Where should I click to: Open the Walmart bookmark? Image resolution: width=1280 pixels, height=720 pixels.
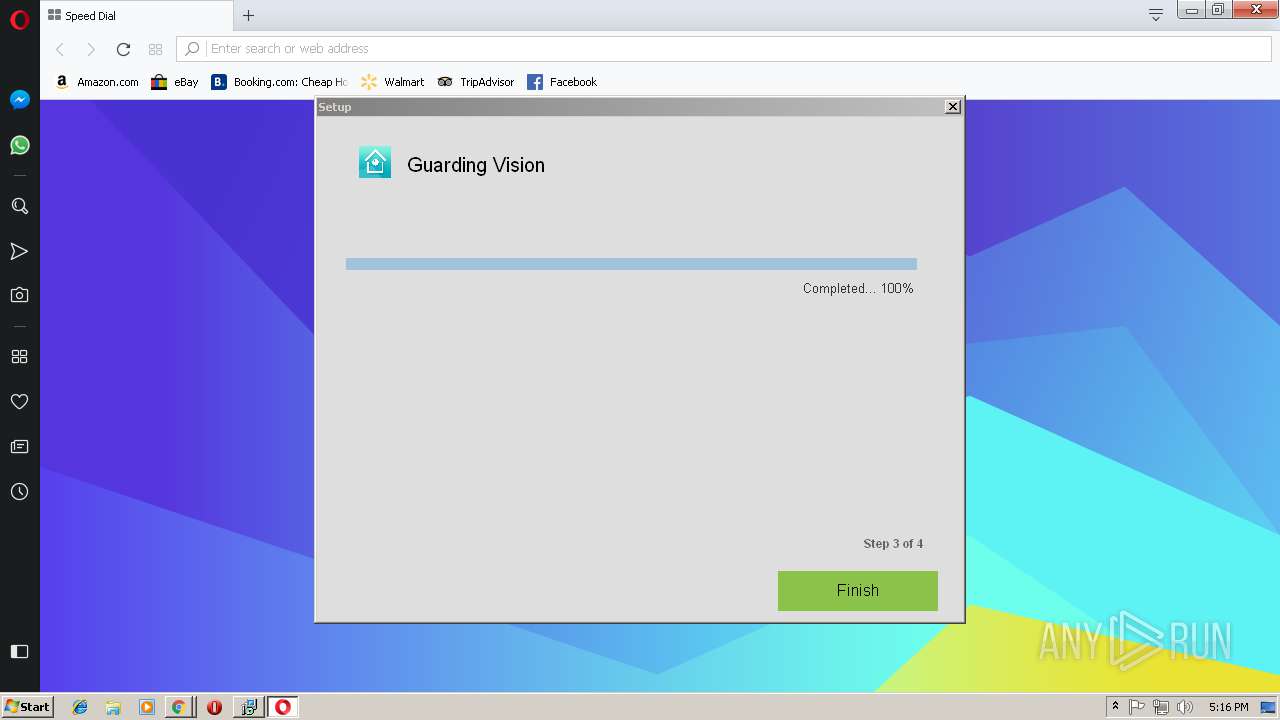(x=393, y=82)
